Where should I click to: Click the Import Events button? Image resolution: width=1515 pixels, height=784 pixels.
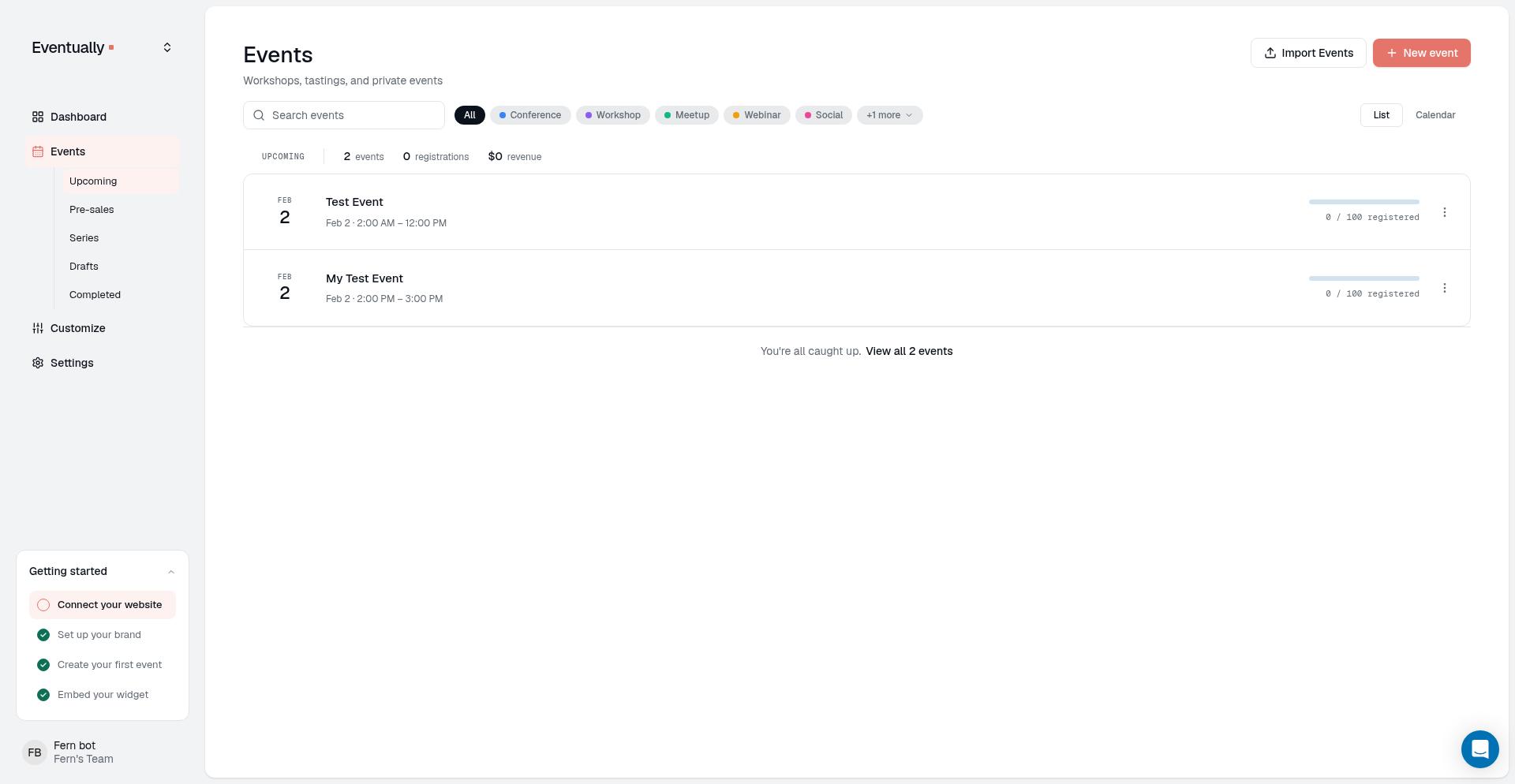pyautogui.click(x=1308, y=53)
